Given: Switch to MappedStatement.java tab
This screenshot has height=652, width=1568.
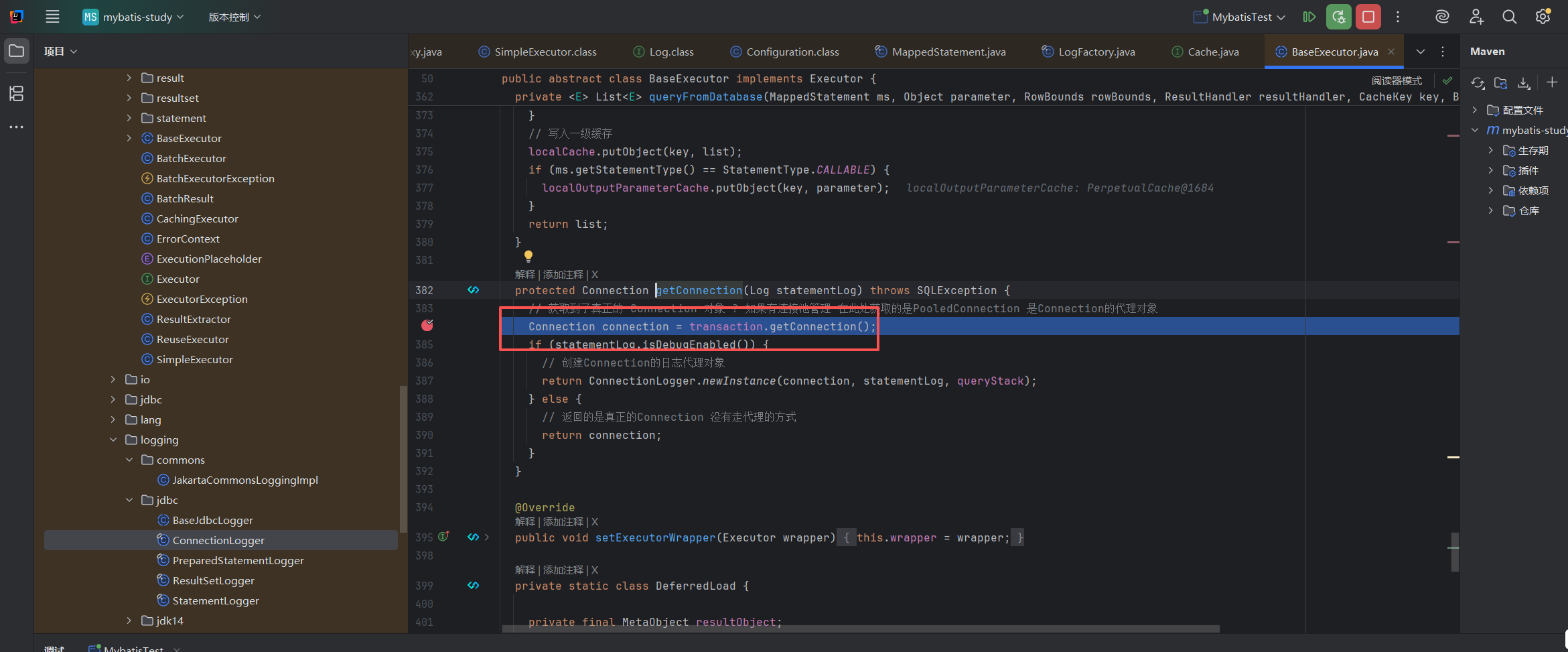Looking at the screenshot, I should [940, 52].
